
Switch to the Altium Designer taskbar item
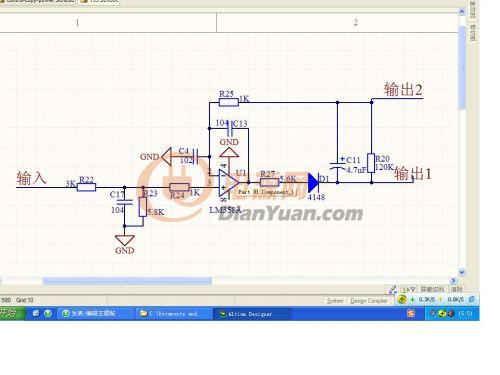tap(252, 314)
